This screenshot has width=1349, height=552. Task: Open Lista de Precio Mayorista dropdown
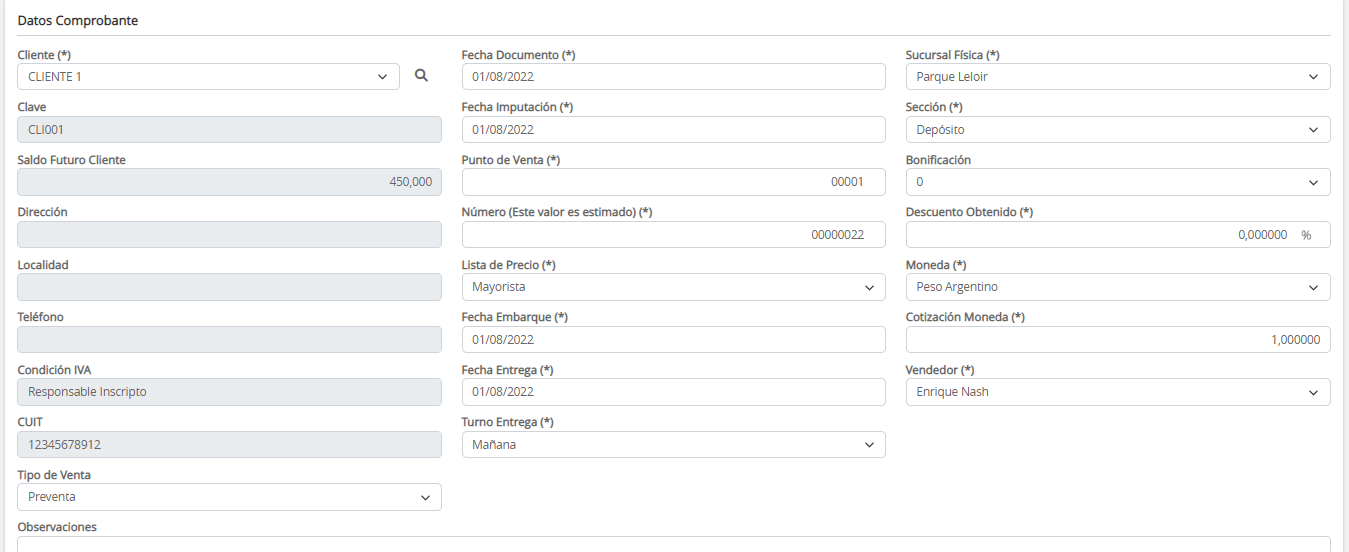click(673, 287)
